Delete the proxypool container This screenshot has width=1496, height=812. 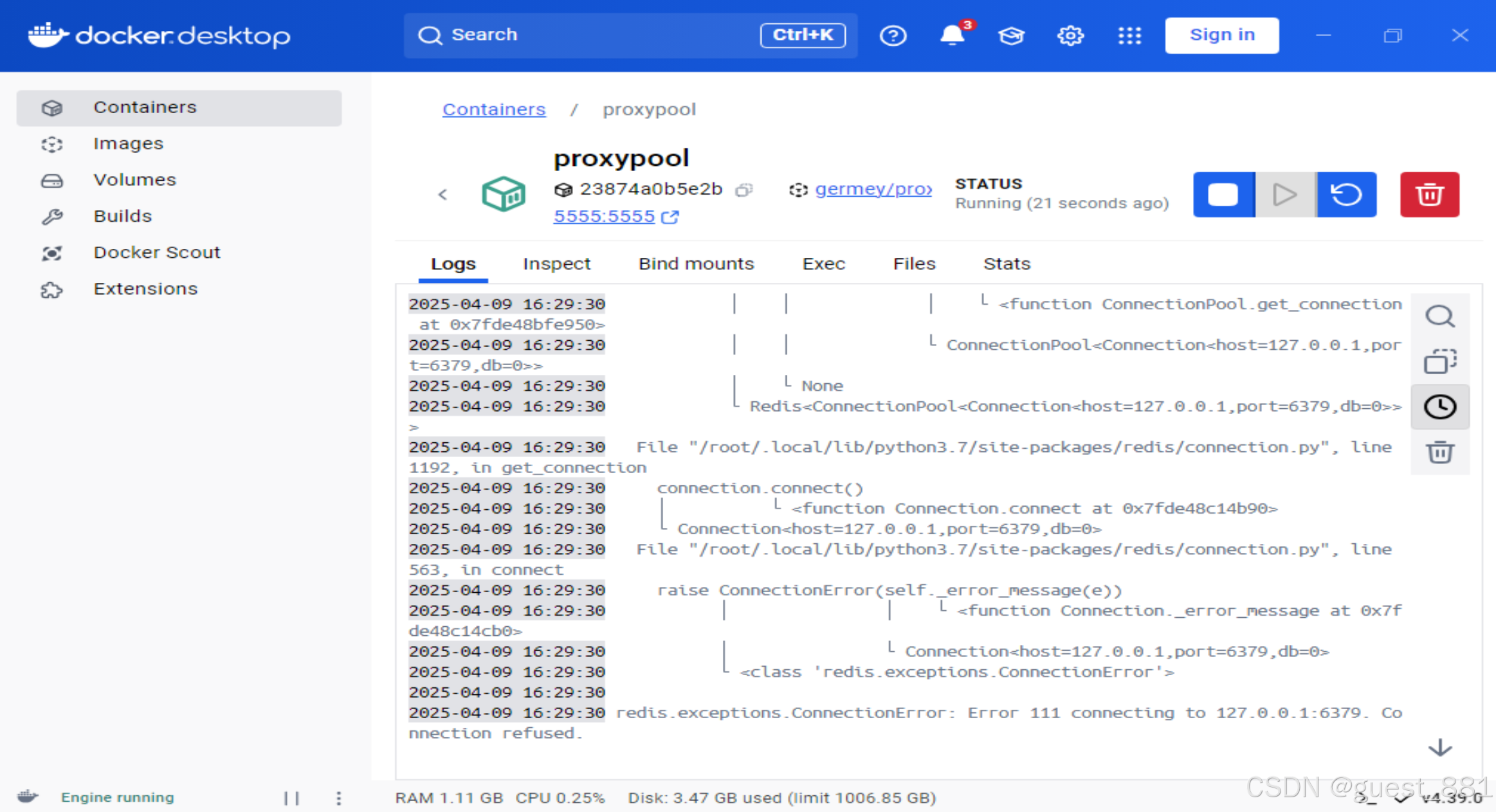pyautogui.click(x=1429, y=194)
